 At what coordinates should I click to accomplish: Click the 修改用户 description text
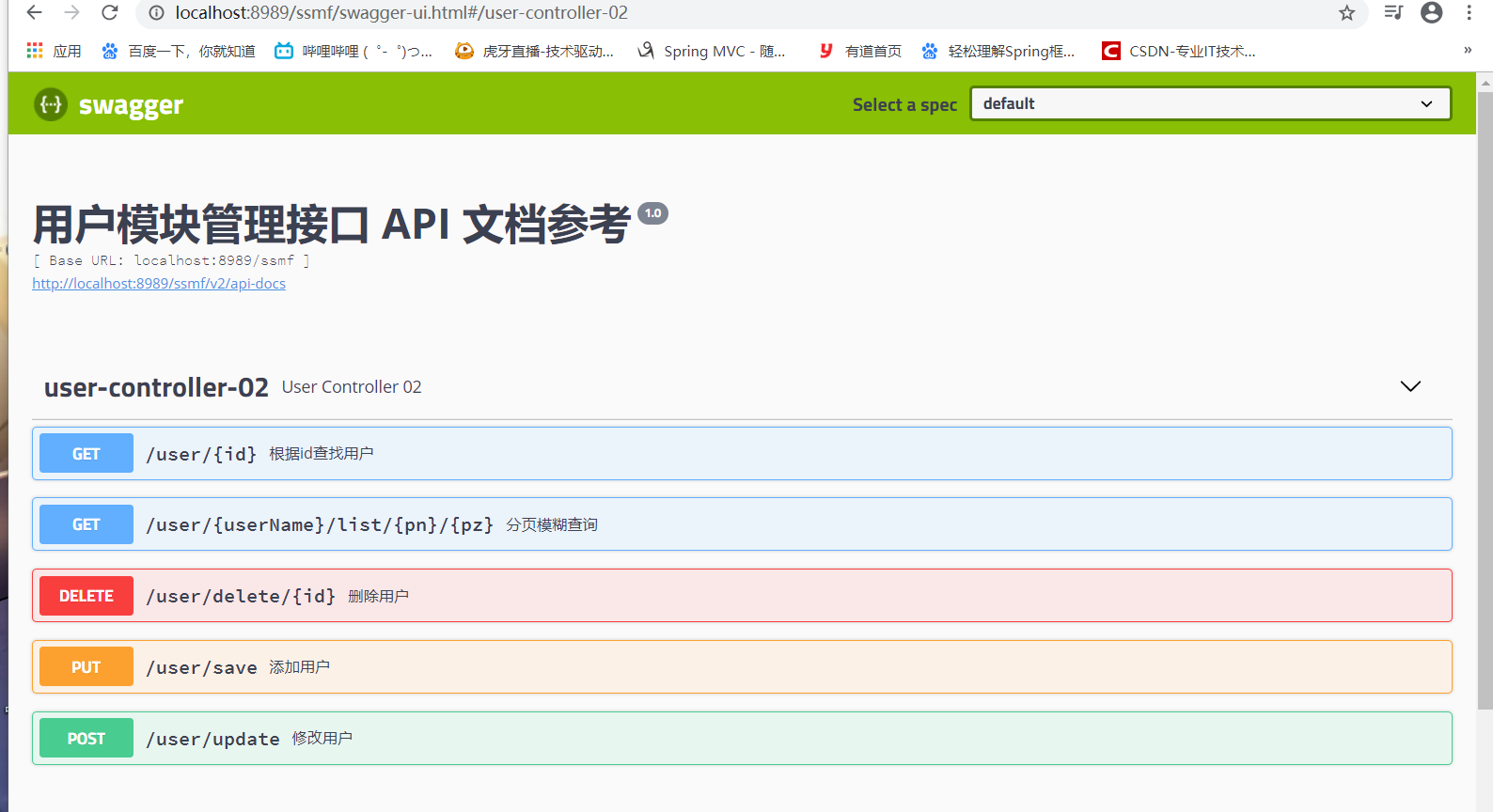click(x=322, y=739)
